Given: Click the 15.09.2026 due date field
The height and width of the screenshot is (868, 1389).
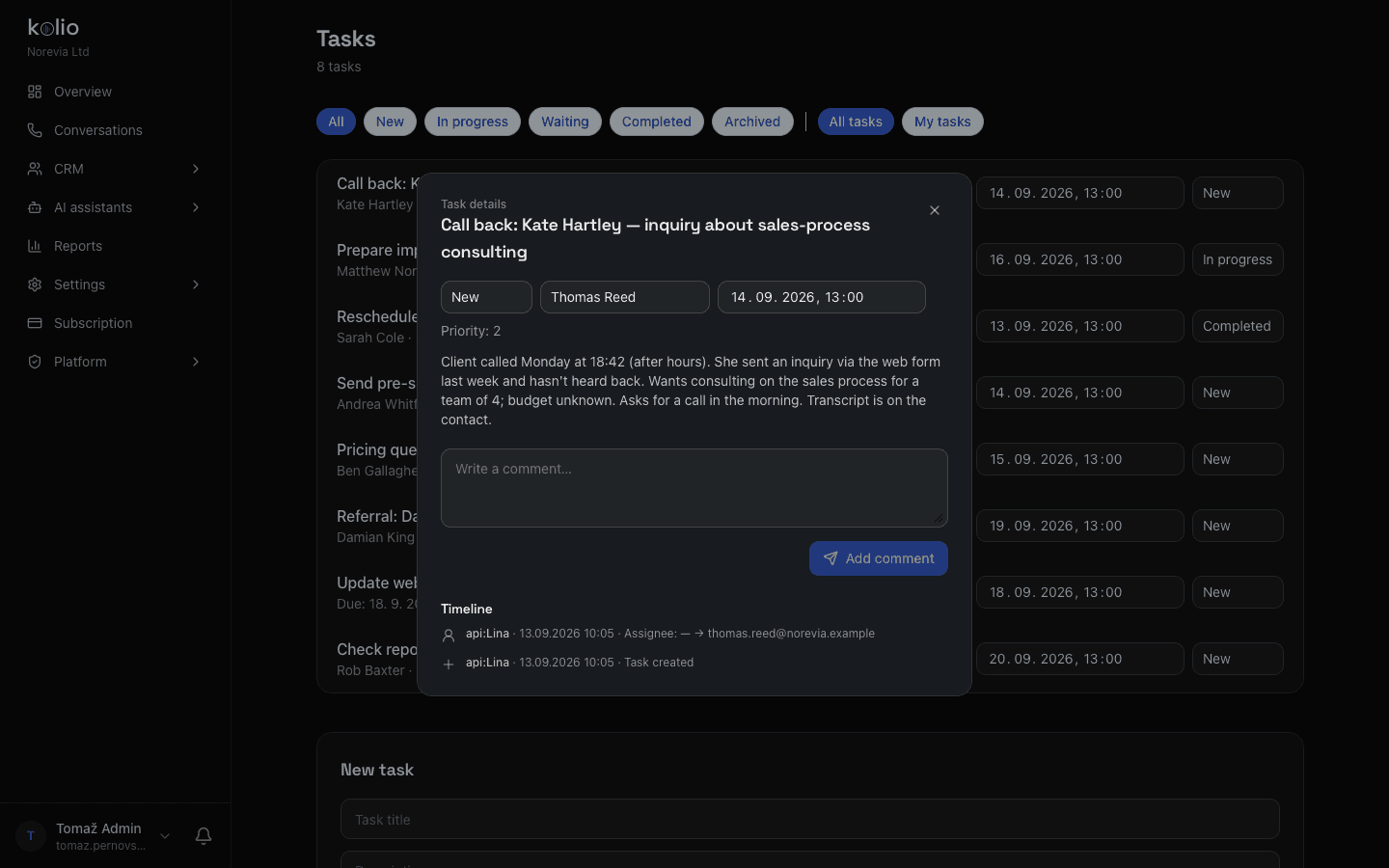Looking at the screenshot, I should [x=1080, y=459].
